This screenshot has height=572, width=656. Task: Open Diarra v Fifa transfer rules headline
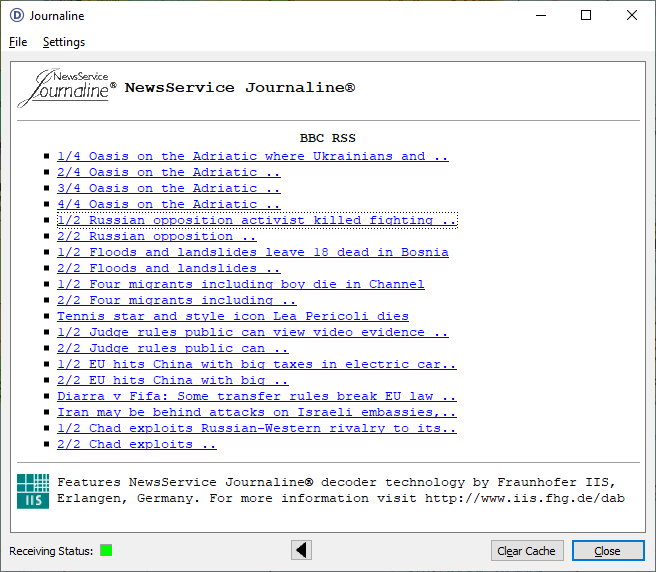pyautogui.click(x=256, y=396)
